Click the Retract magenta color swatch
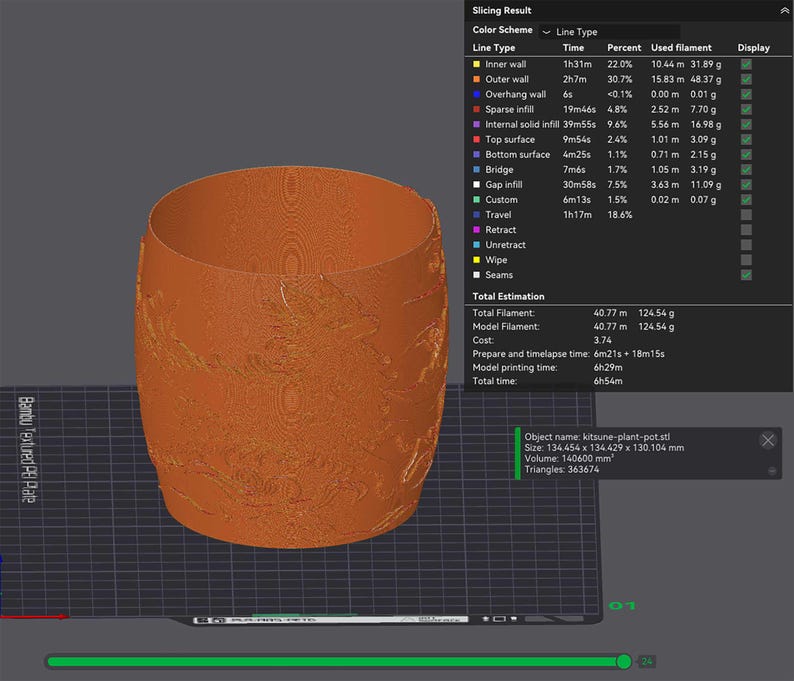The image size is (794, 681). click(x=477, y=230)
